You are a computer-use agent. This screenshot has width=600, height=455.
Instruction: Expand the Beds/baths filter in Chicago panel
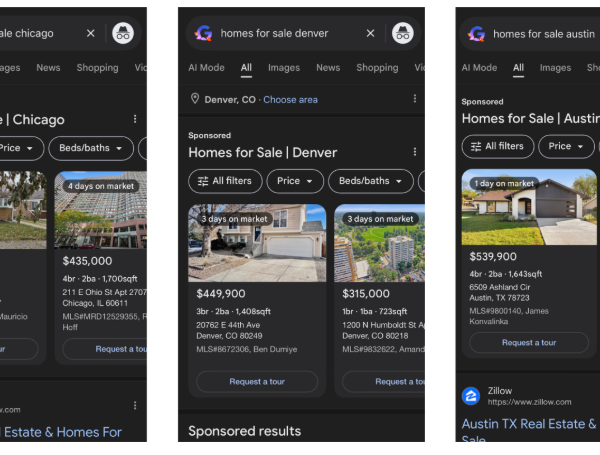(91, 148)
